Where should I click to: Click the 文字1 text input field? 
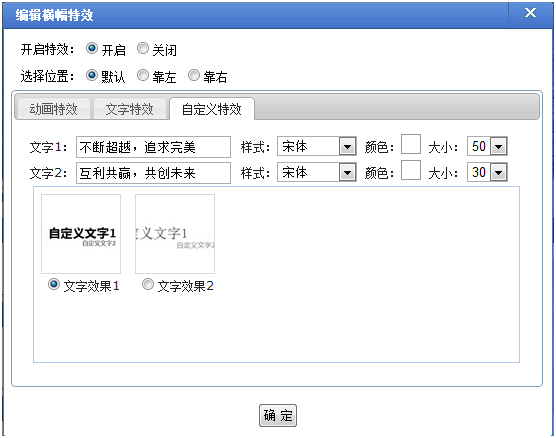(x=153, y=147)
